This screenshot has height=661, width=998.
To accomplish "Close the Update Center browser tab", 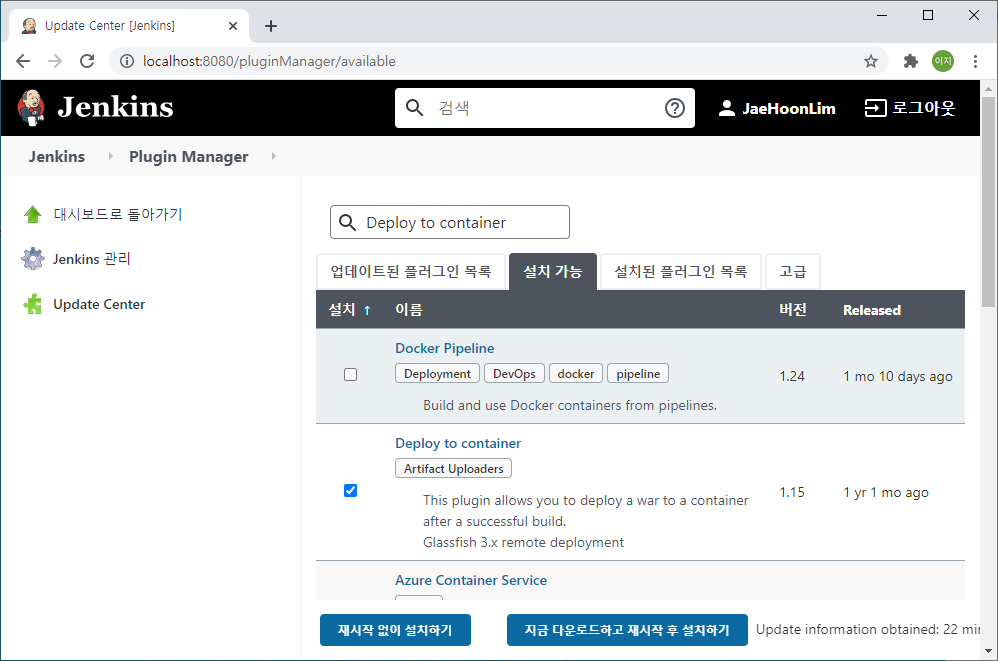I will tap(233, 26).
